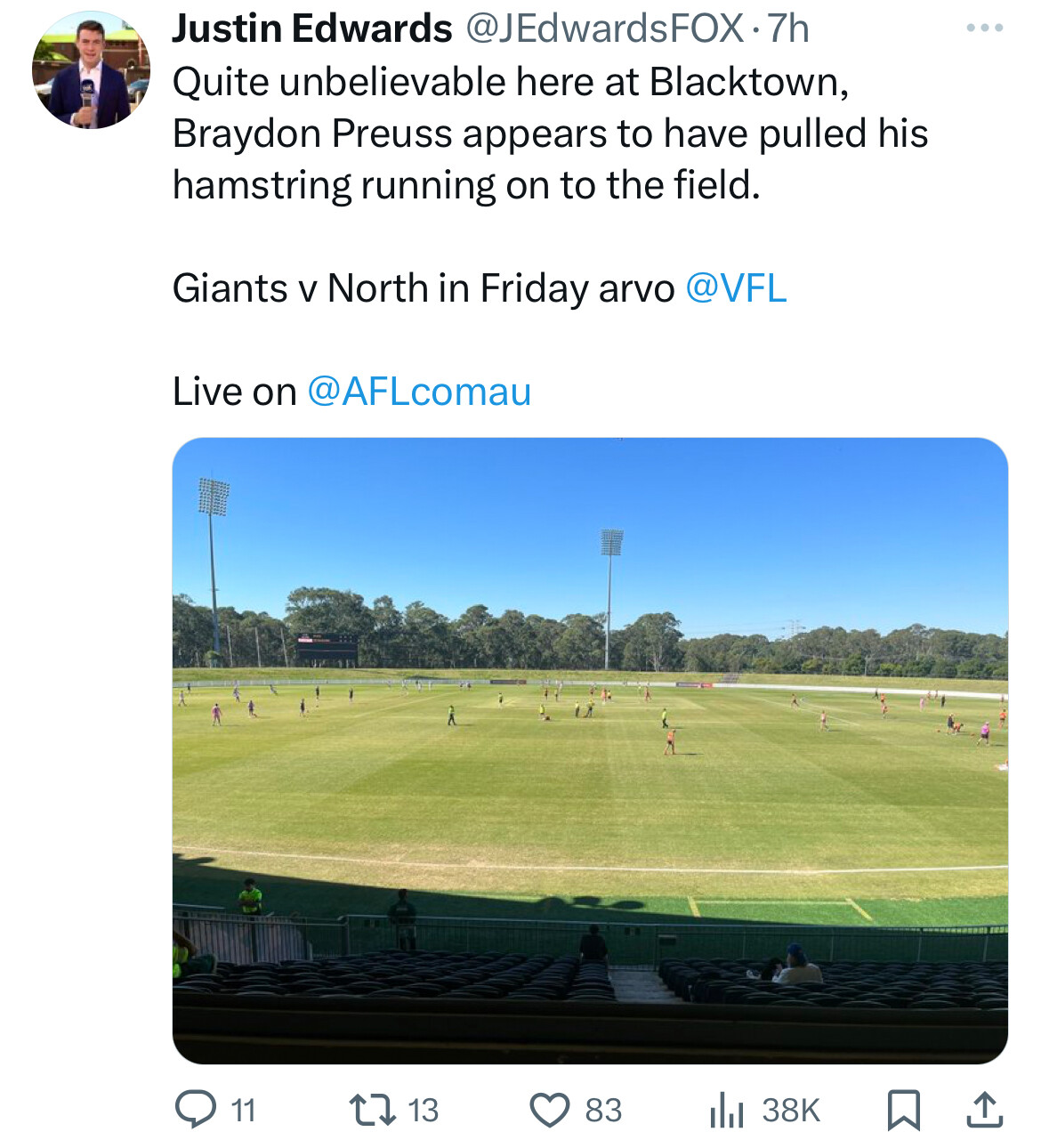
Task: Open the @VFL mention link
Action: click(x=736, y=288)
